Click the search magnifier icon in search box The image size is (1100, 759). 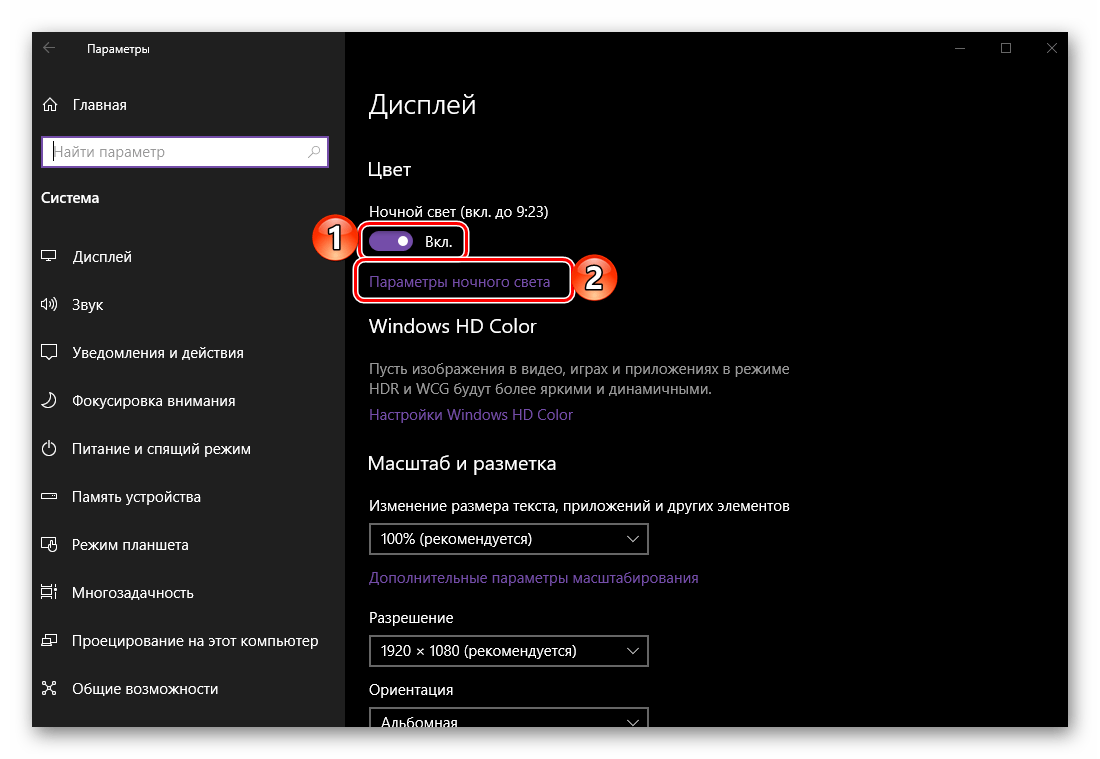tap(314, 152)
